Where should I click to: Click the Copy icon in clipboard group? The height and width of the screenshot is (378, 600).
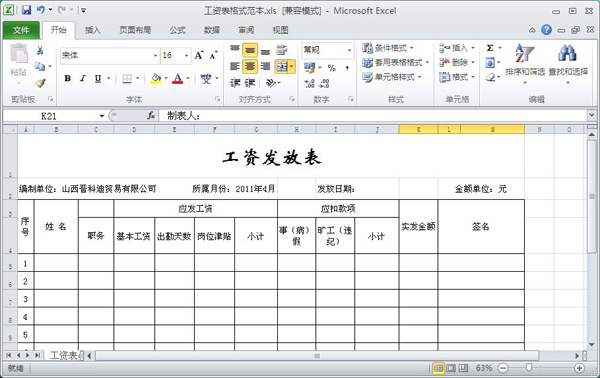click(x=40, y=66)
